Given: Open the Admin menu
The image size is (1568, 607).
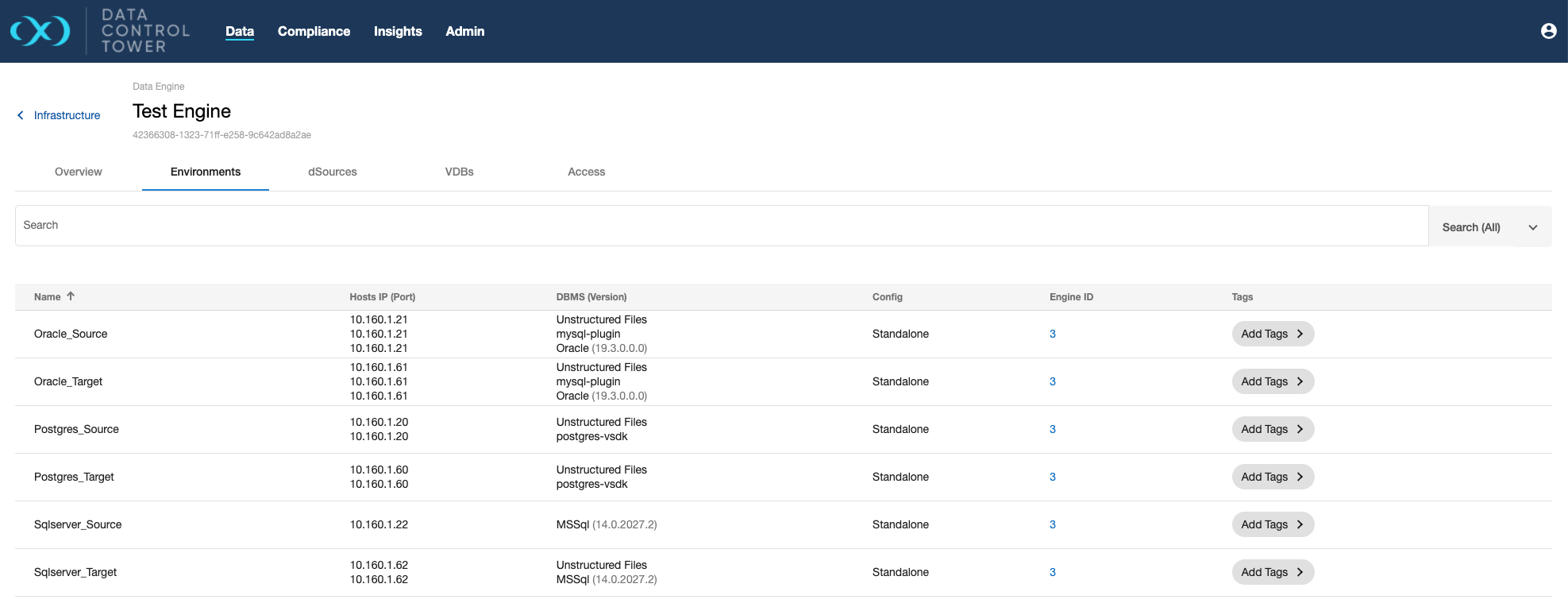Looking at the screenshot, I should 464,31.
